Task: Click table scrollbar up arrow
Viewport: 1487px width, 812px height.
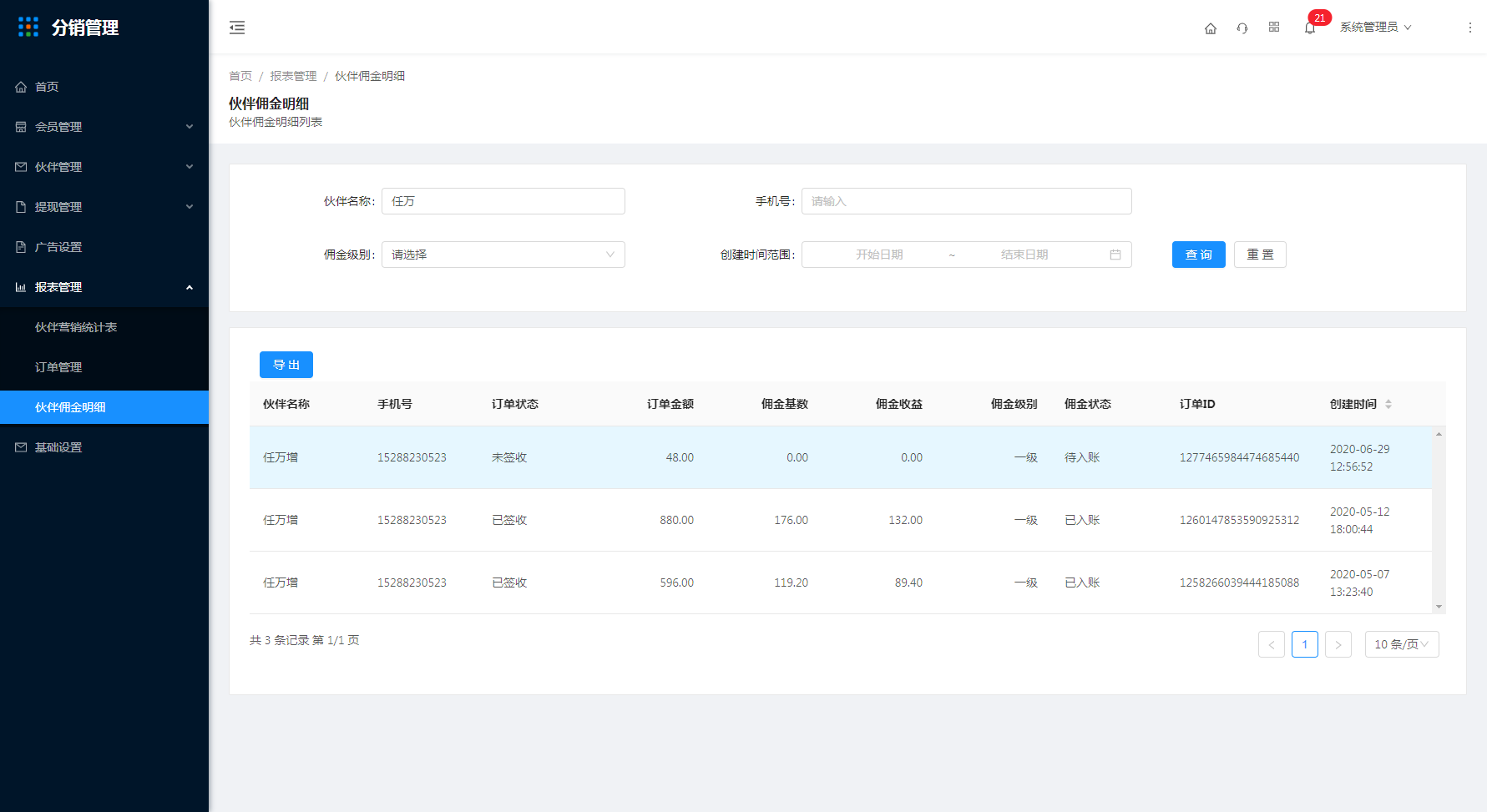Action: coord(1439,434)
